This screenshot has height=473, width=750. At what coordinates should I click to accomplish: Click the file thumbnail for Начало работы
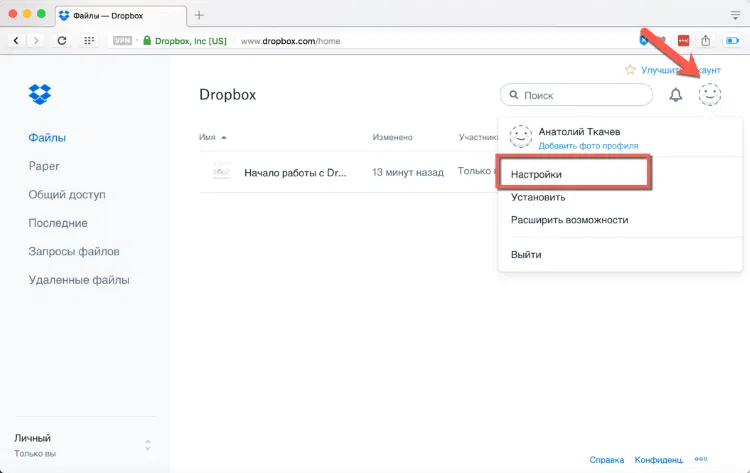(221, 171)
